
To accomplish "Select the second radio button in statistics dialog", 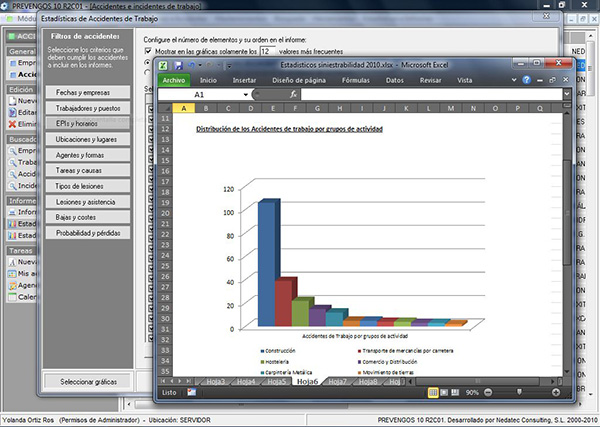I will [147, 72].
